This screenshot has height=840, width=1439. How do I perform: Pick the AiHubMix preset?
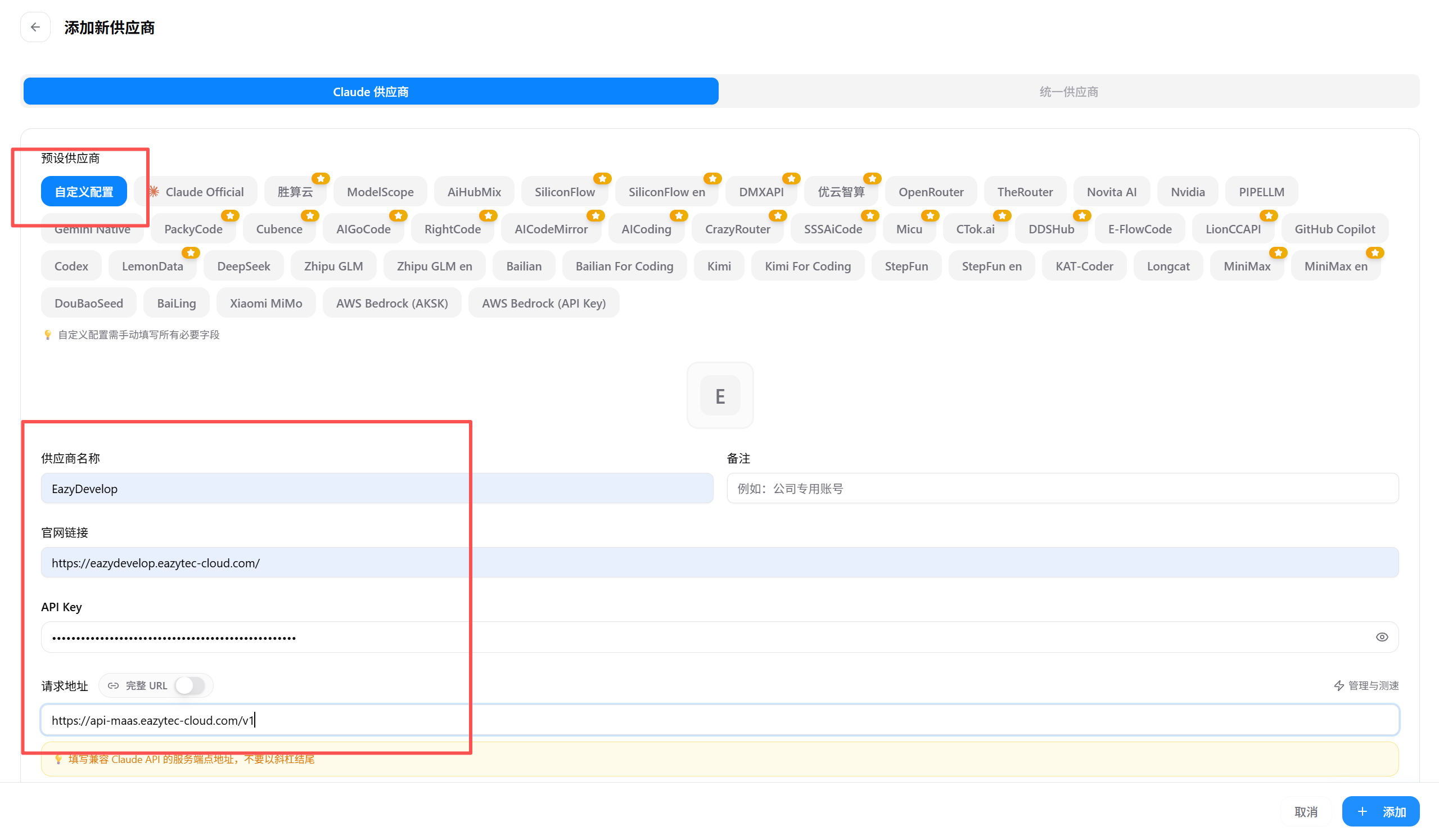[x=474, y=191]
